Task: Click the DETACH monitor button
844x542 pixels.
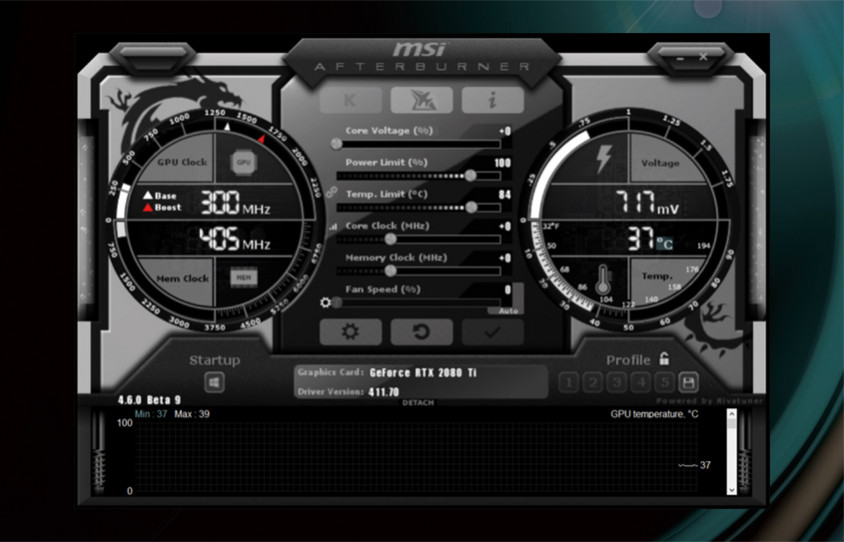Action: [x=418, y=403]
